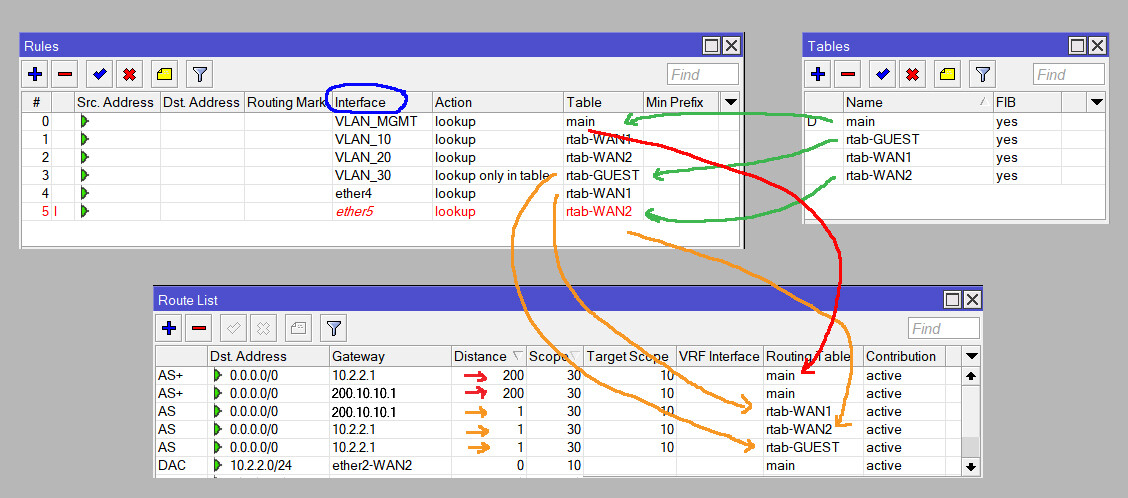Remove selected rule in Rules window
This screenshot has width=1128, height=498.
65,74
